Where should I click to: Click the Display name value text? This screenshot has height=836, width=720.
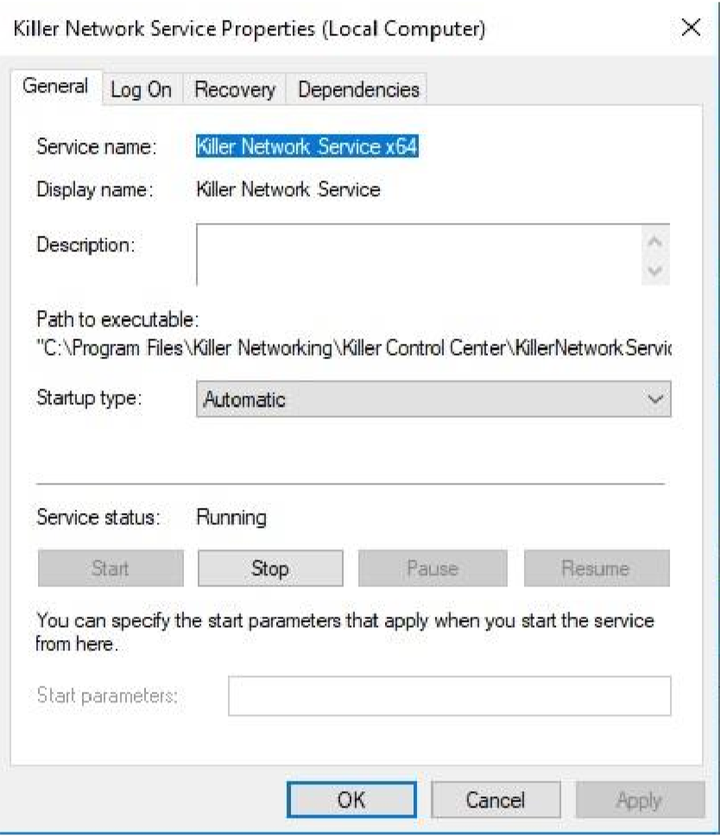tap(288, 189)
